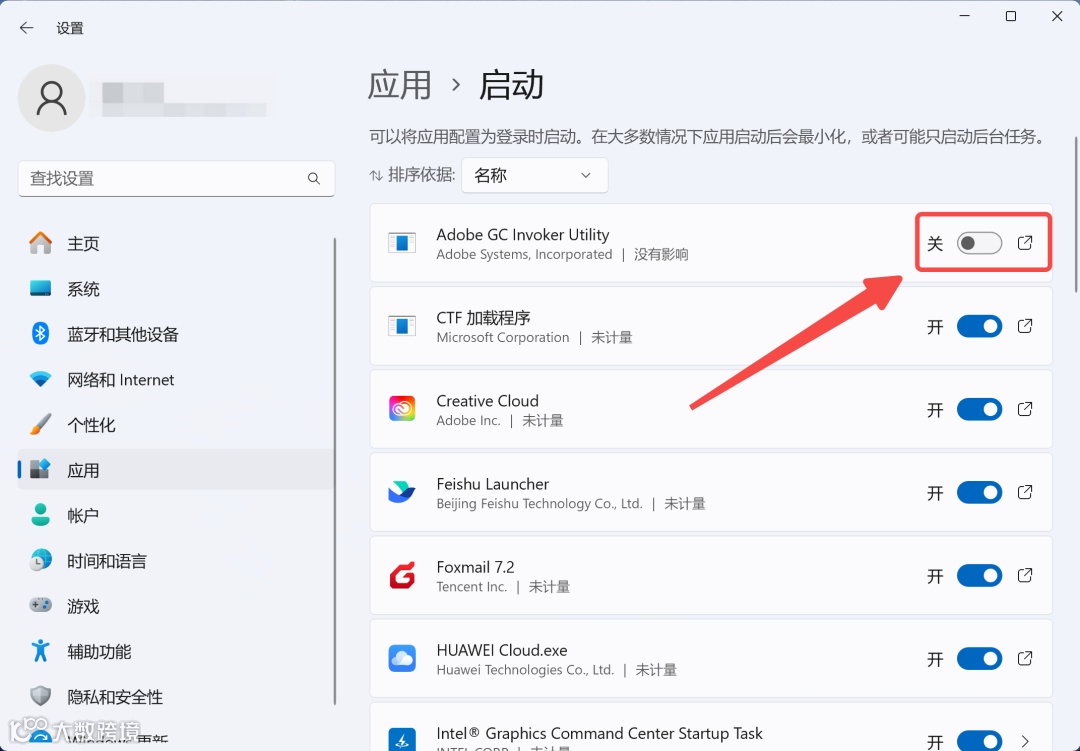Disable Creative Cloud startup toggle

979,409
